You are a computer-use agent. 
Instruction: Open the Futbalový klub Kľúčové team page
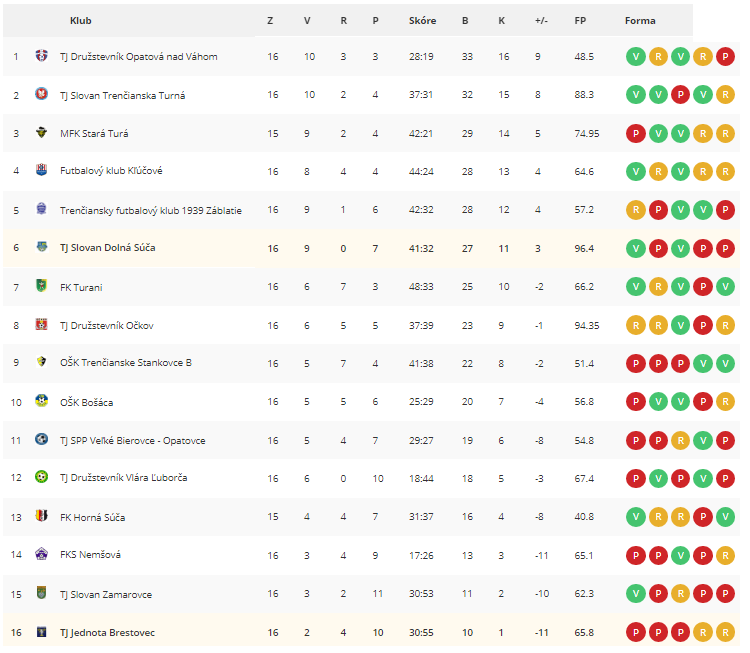tap(111, 171)
